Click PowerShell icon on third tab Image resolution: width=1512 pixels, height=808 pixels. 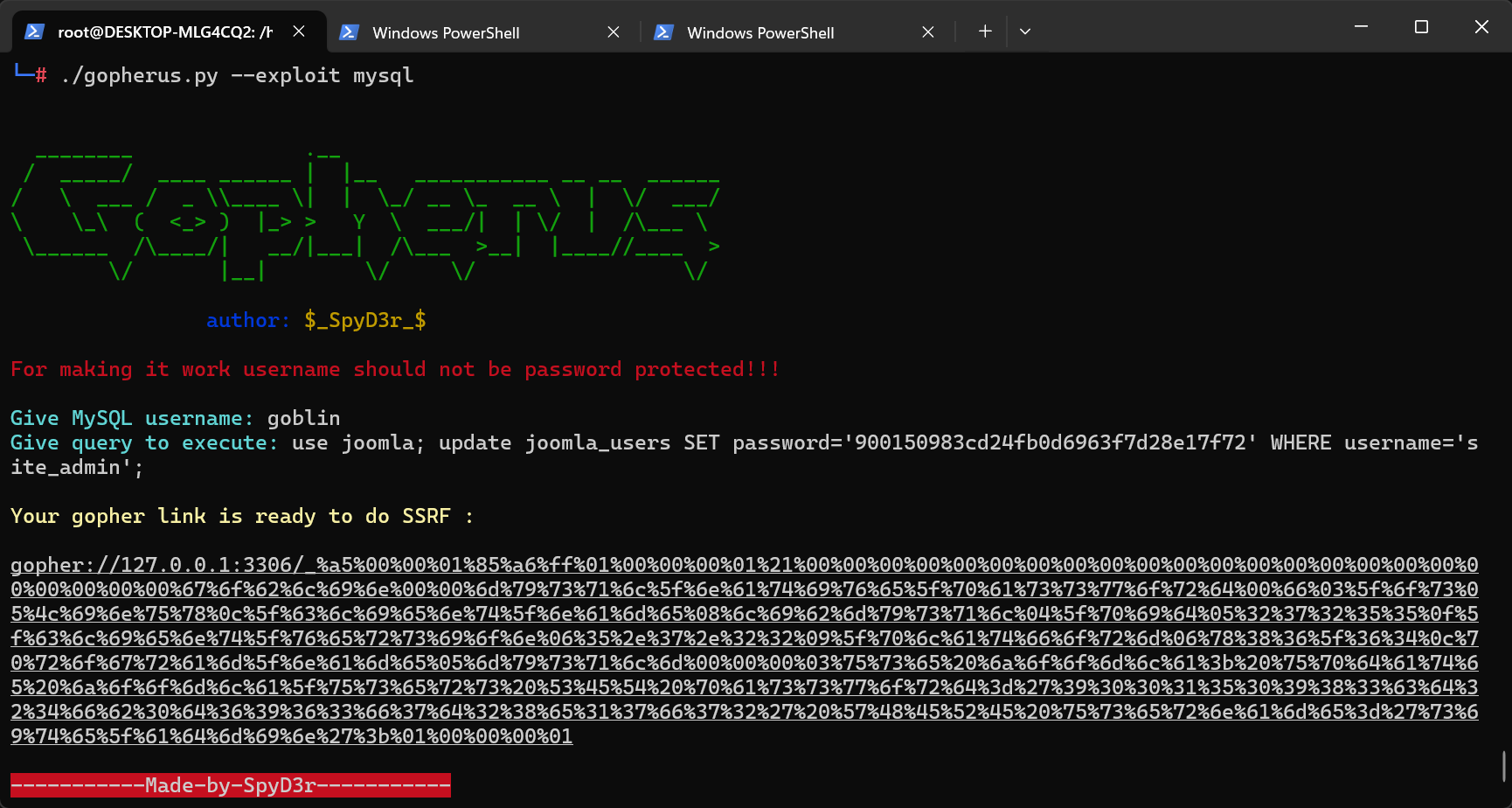[x=663, y=32]
